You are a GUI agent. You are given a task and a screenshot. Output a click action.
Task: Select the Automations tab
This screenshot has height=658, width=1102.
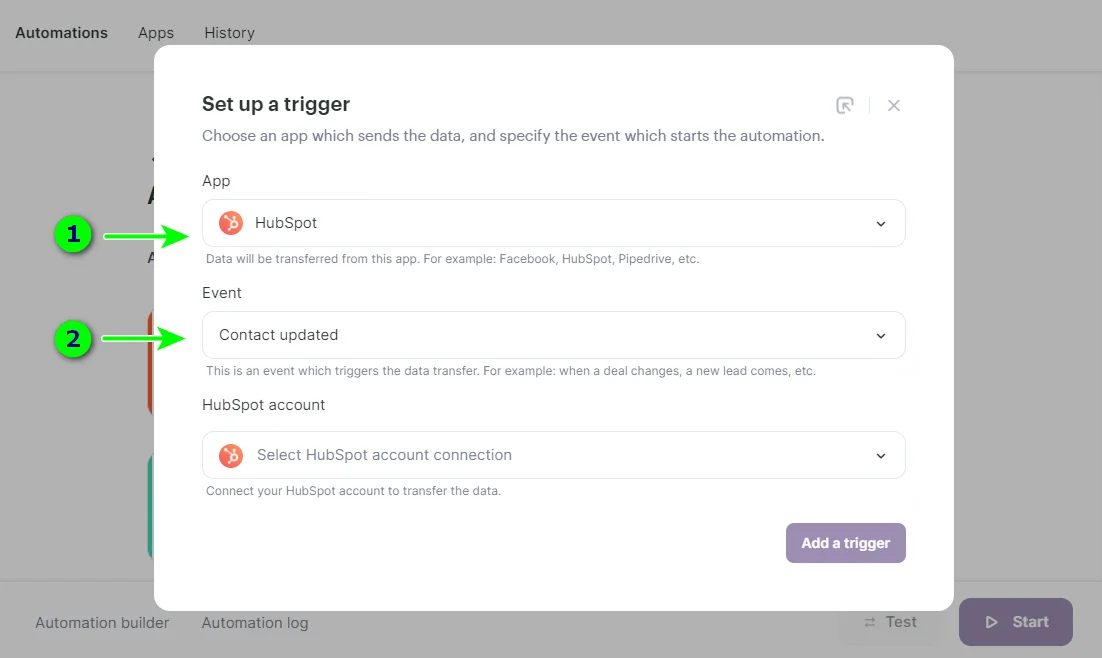click(61, 33)
